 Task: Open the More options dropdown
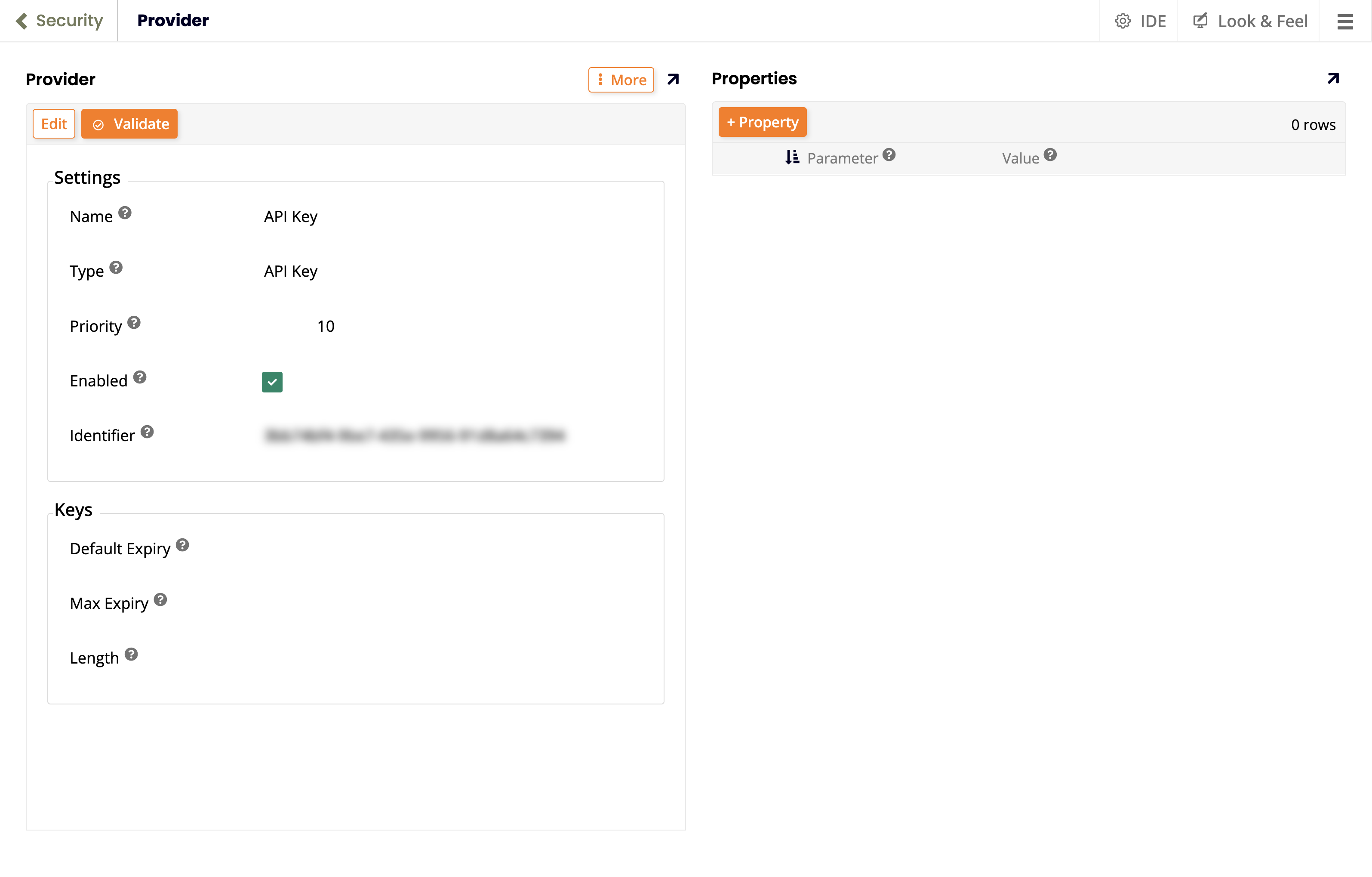coord(621,80)
